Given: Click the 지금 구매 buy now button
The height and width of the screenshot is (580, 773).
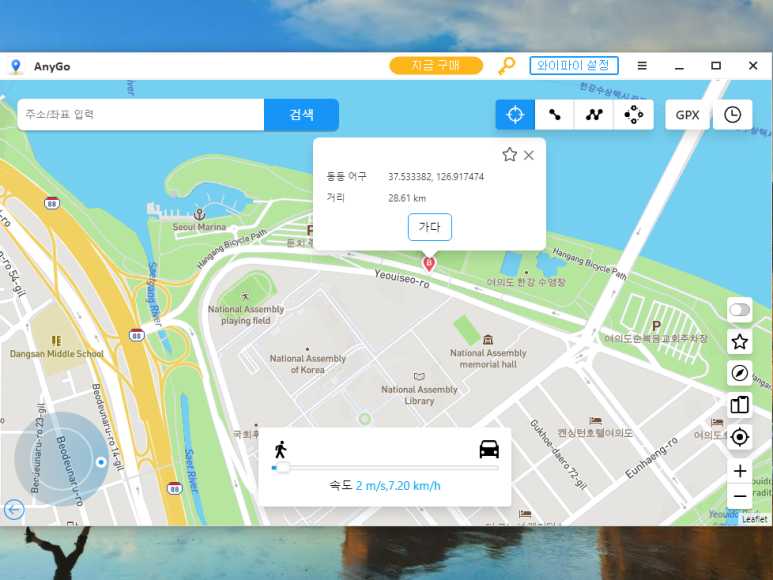Looking at the screenshot, I should click(x=436, y=66).
